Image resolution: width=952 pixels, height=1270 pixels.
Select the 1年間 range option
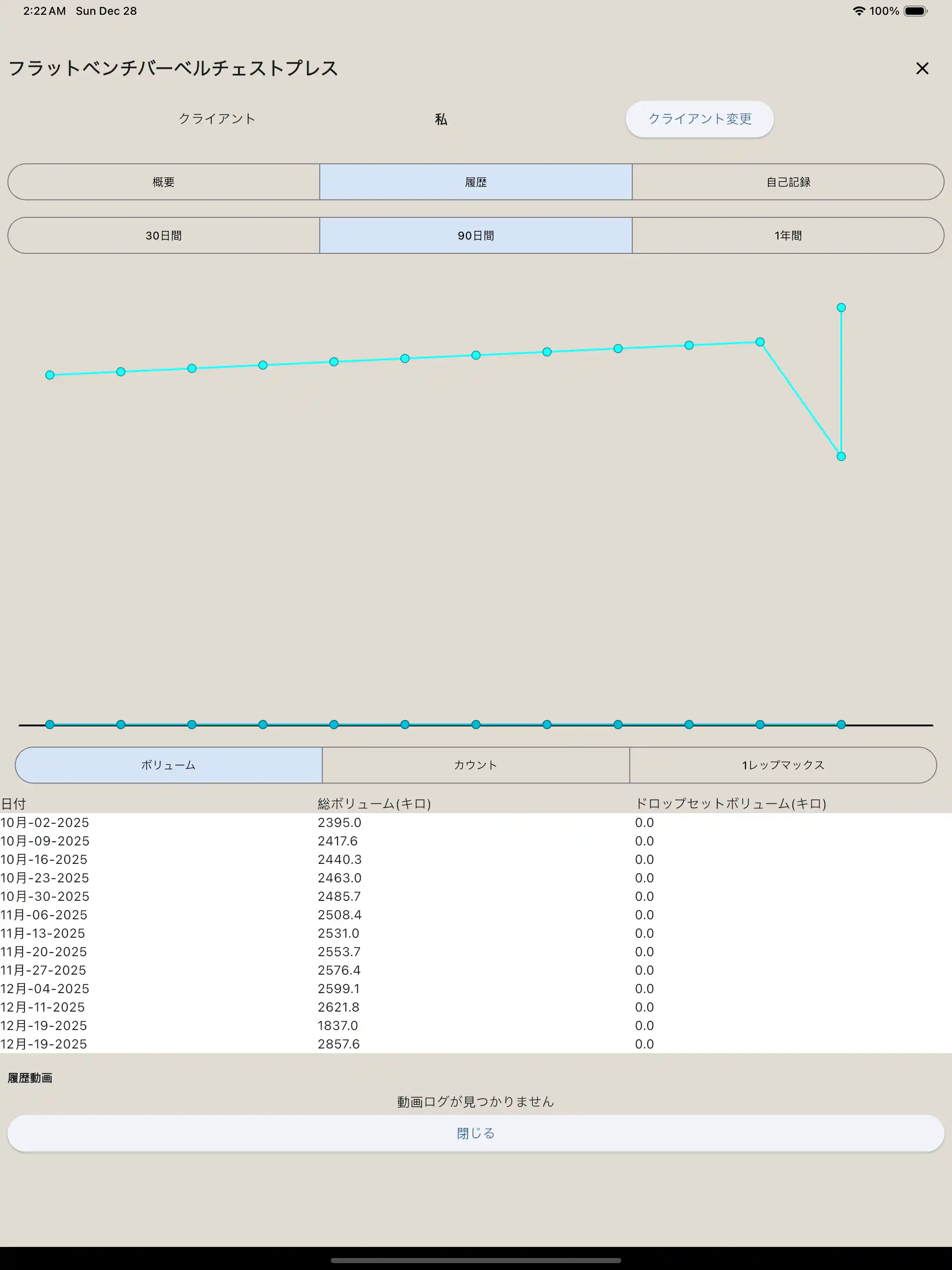pyautogui.click(x=787, y=235)
